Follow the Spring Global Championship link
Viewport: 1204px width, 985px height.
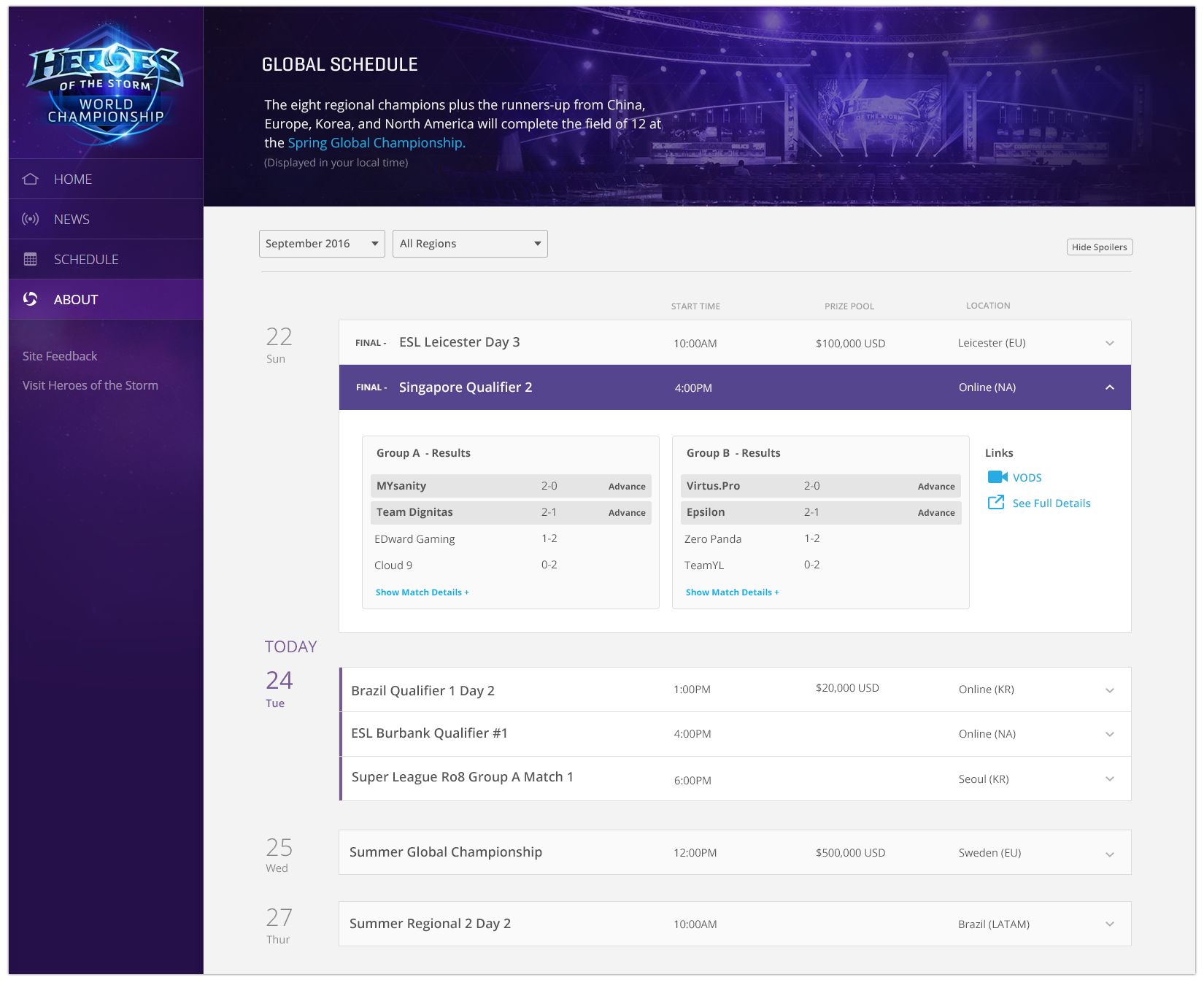pyautogui.click(x=377, y=143)
